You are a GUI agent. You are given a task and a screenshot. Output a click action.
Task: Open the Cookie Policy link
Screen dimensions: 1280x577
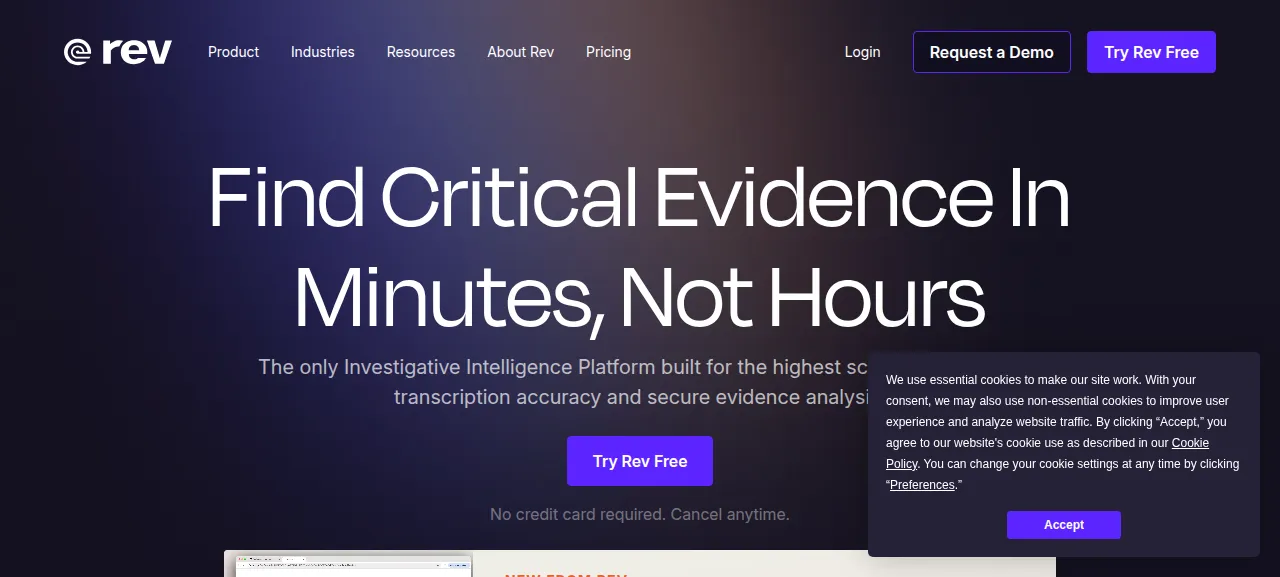1047,453
